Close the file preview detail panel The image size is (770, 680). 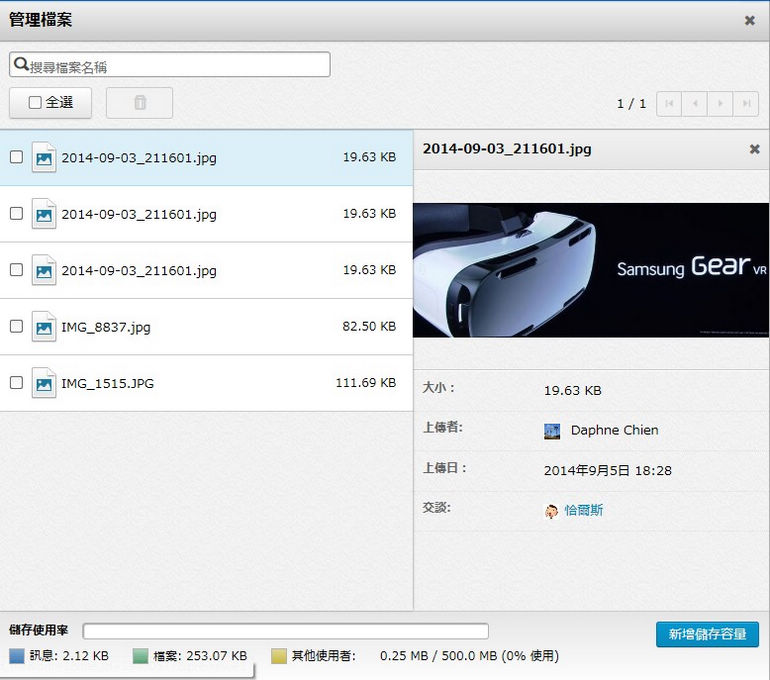point(755,149)
